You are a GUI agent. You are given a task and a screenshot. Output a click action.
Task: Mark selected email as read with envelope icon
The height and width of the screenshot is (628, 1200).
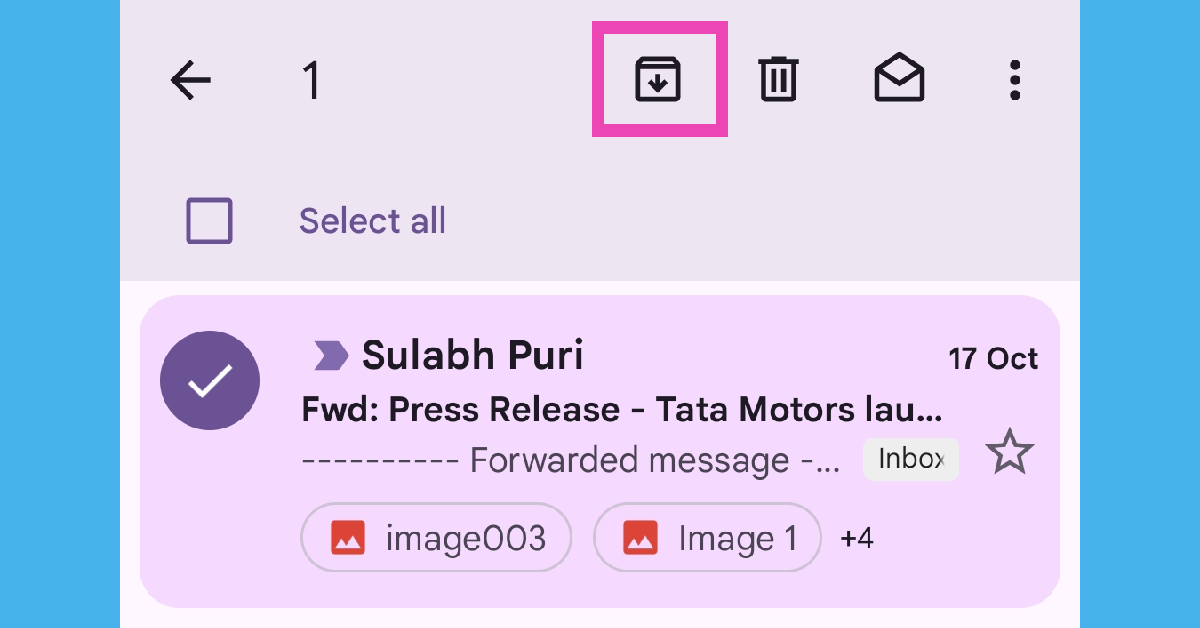click(899, 79)
